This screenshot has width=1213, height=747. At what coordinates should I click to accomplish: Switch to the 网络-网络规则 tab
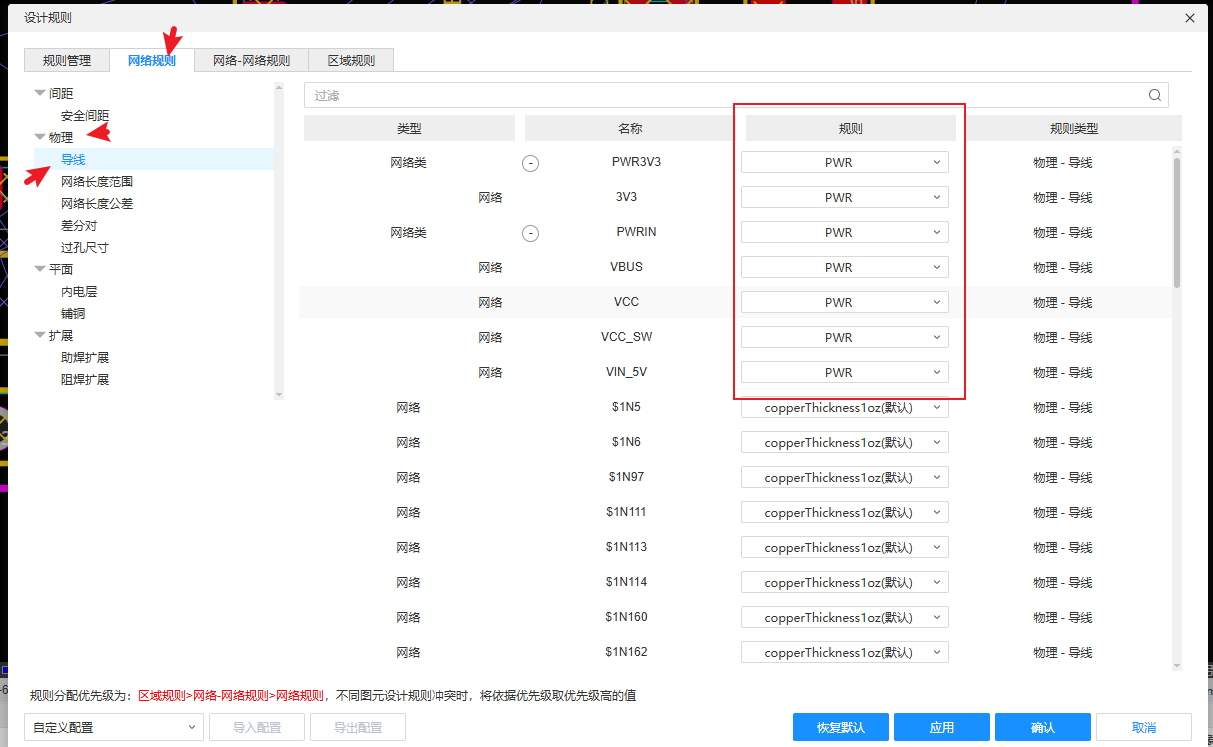[x=251, y=60]
